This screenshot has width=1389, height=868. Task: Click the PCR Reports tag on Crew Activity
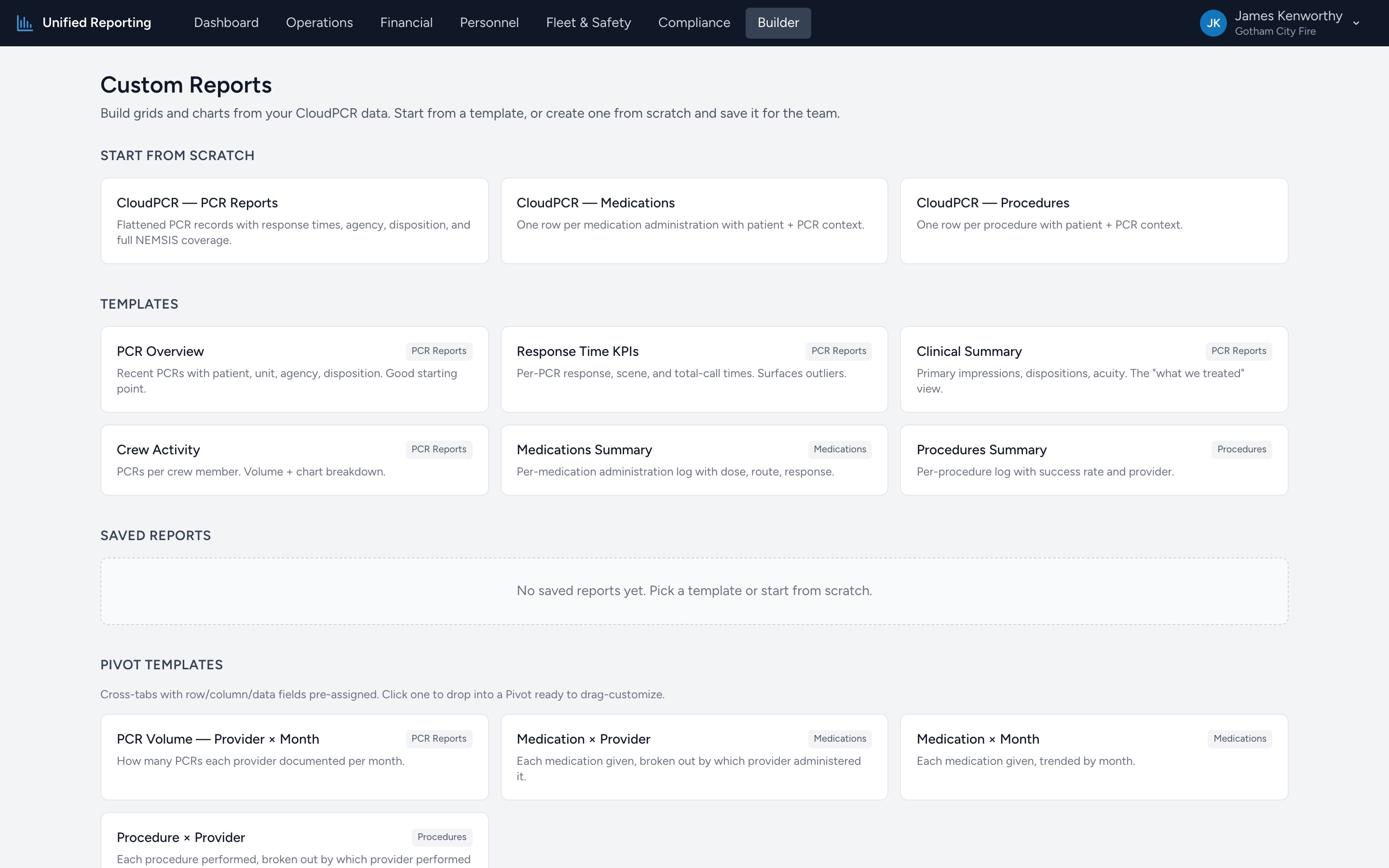tap(438, 449)
